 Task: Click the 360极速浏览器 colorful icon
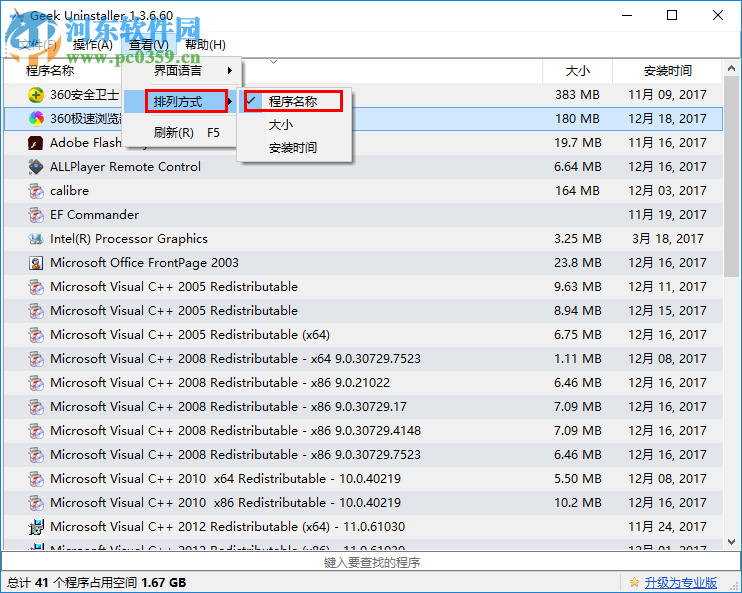(36, 118)
